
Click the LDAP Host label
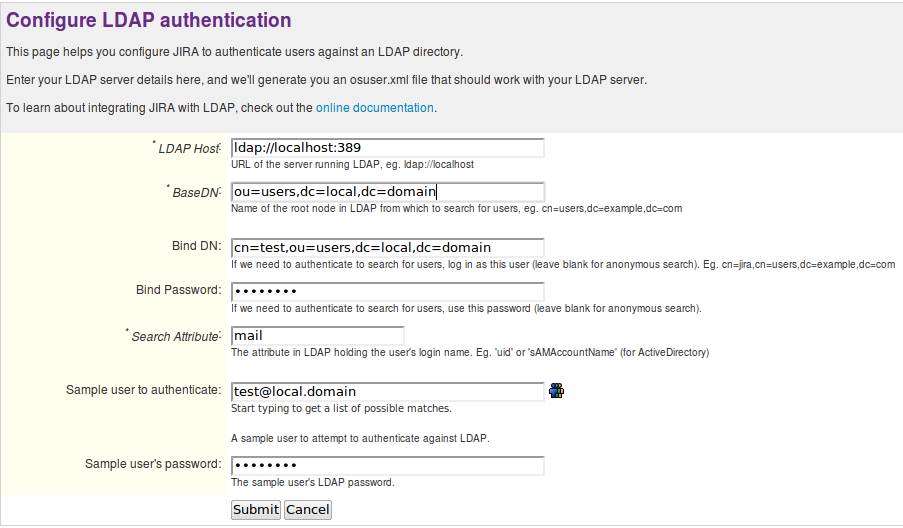click(190, 149)
